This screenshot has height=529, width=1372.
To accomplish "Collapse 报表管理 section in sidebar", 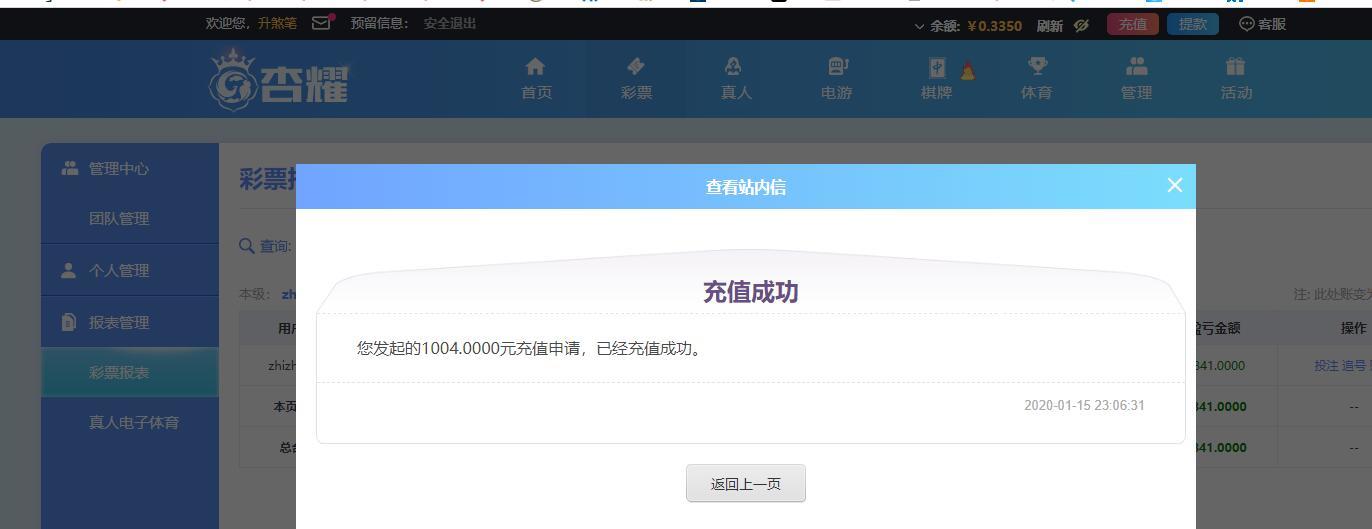I will [119, 323].
